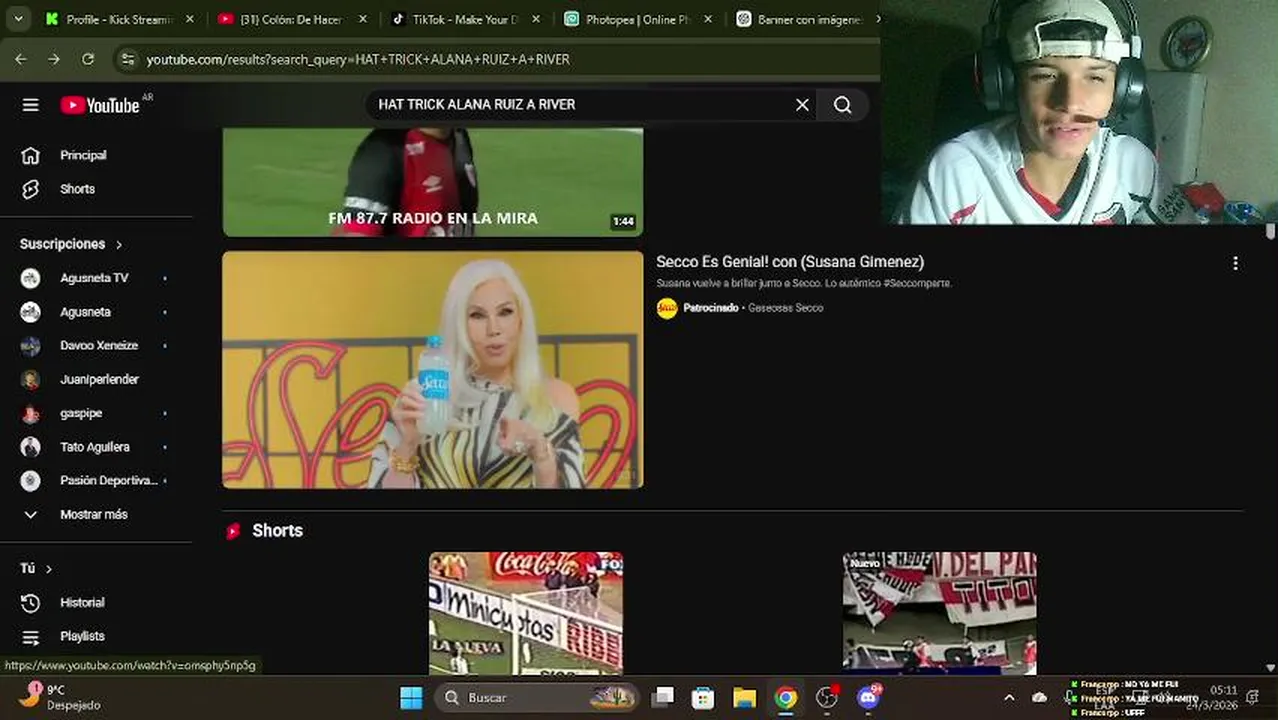Open the Secco Es Genial ad title

click(x=790, y=262)
